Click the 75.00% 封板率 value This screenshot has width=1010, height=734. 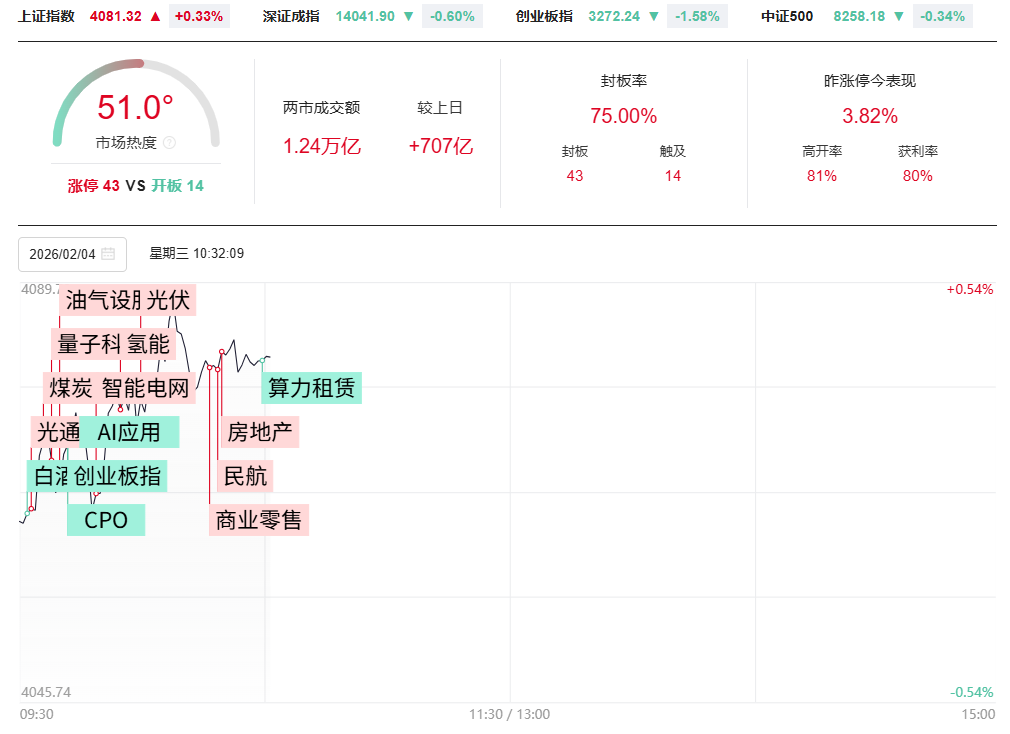[x=623, y=116]
